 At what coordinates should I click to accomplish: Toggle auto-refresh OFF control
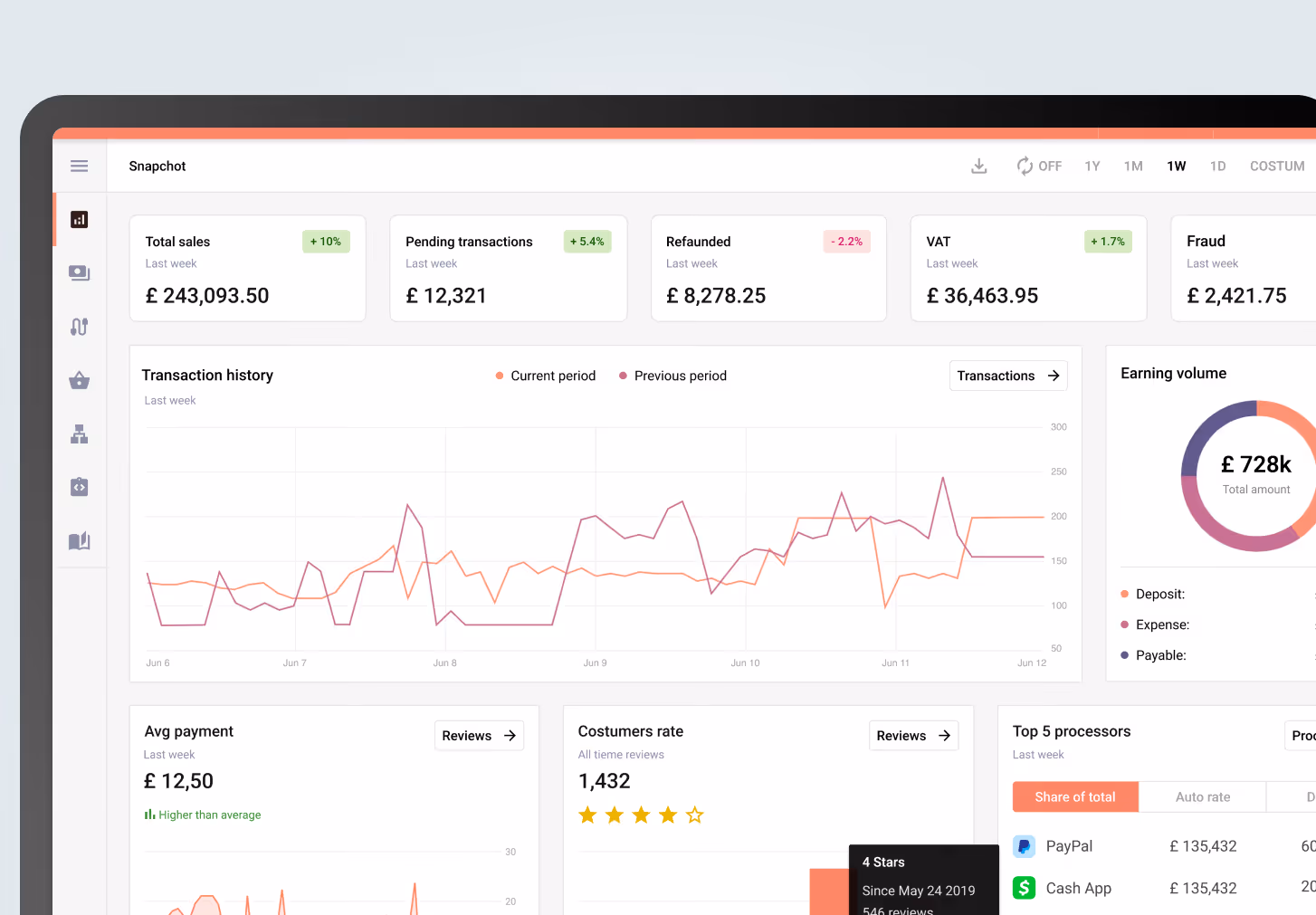pos(1039,166)
